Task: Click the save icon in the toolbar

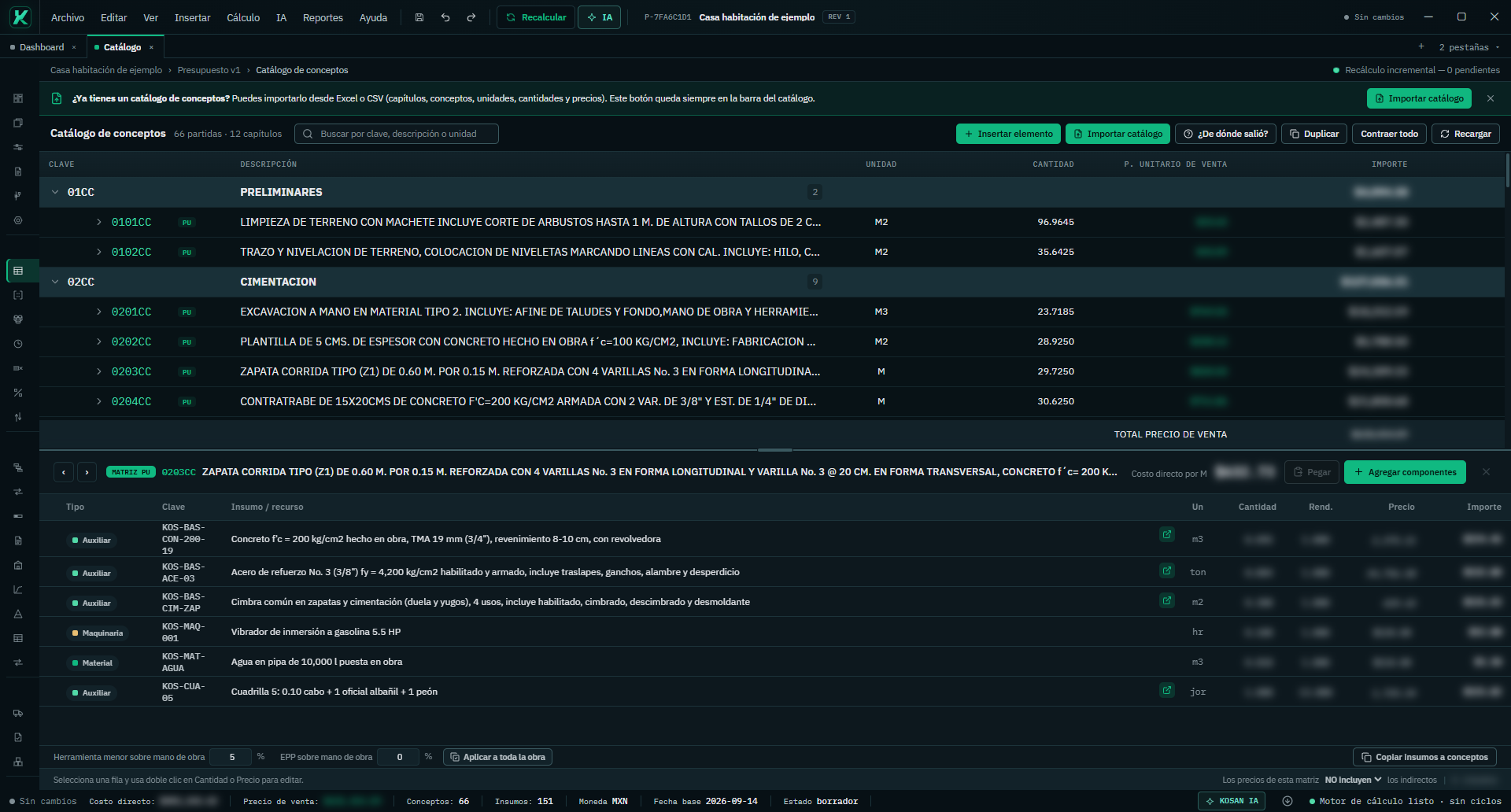Action: [x=419, y=17]
